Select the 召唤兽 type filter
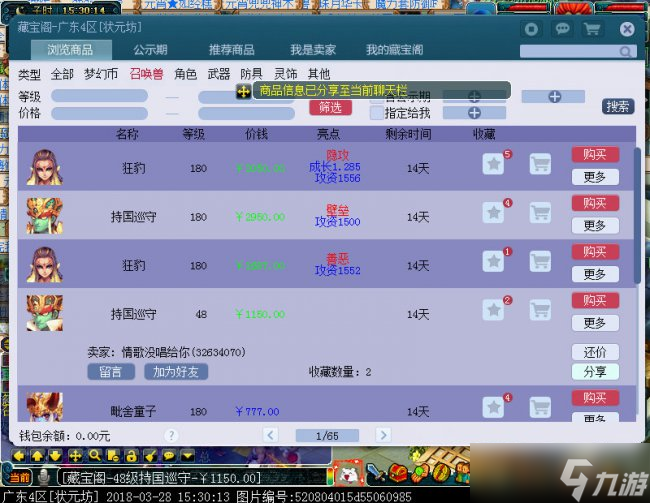The width and height of the screenshot is (650, 503). [x=146, y=74]
